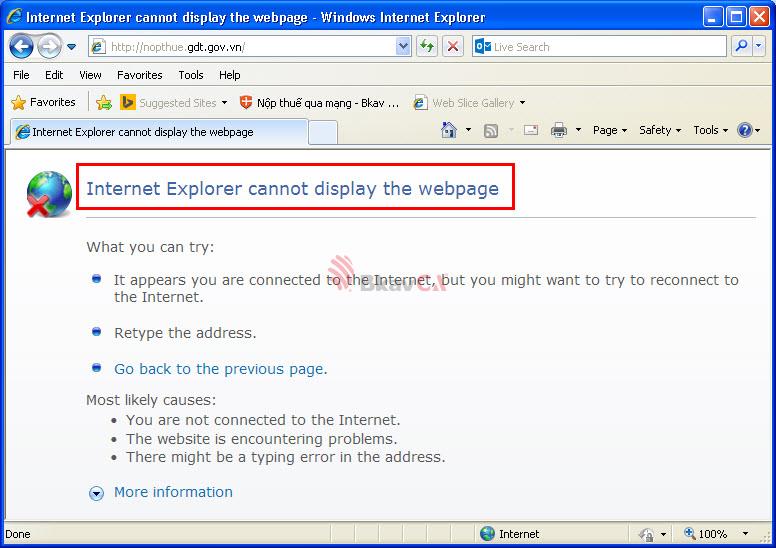The width and height of the screenshot is (776, 548).
Task: Expand the Web Slice Gallery dropdown arrow
Action: click(523, 102)
